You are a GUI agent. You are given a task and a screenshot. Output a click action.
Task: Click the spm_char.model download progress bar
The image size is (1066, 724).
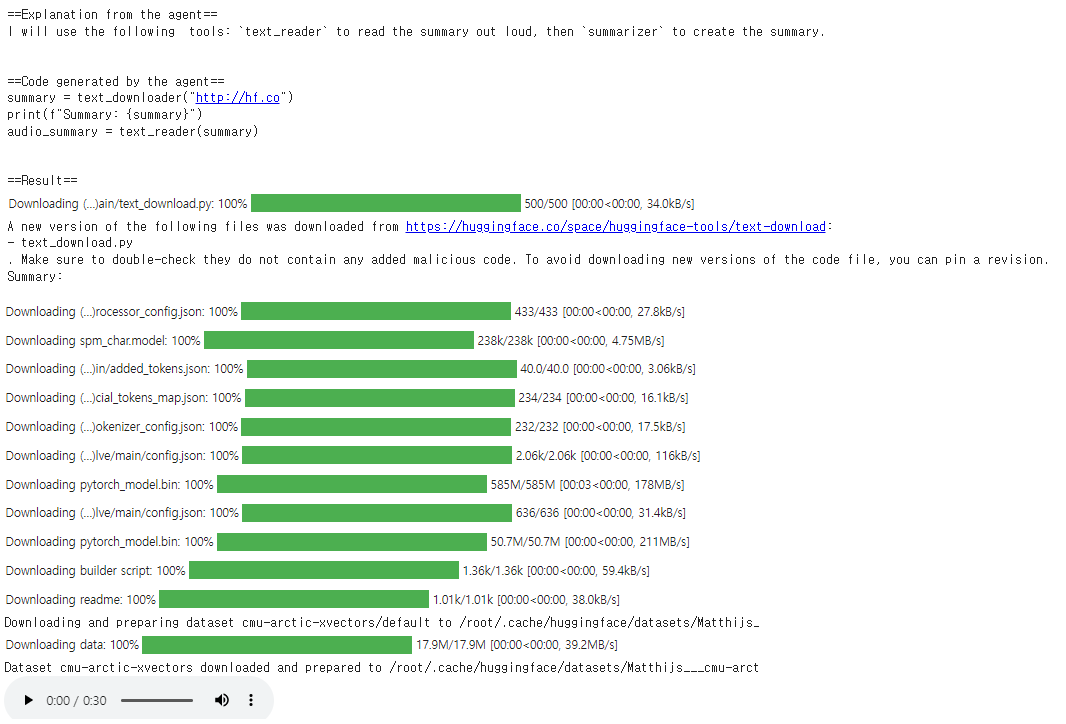pyautogui.click(x=339, y=340)
